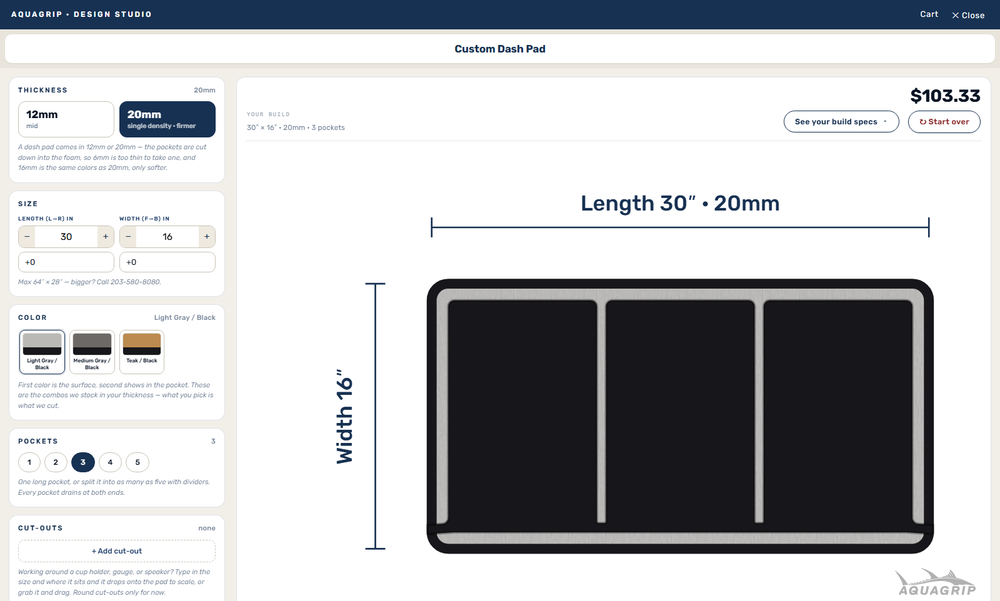The image size is (1000, 601).
Task: Click the Custom Dash Pad title
Action: click(x=500, y=49)
